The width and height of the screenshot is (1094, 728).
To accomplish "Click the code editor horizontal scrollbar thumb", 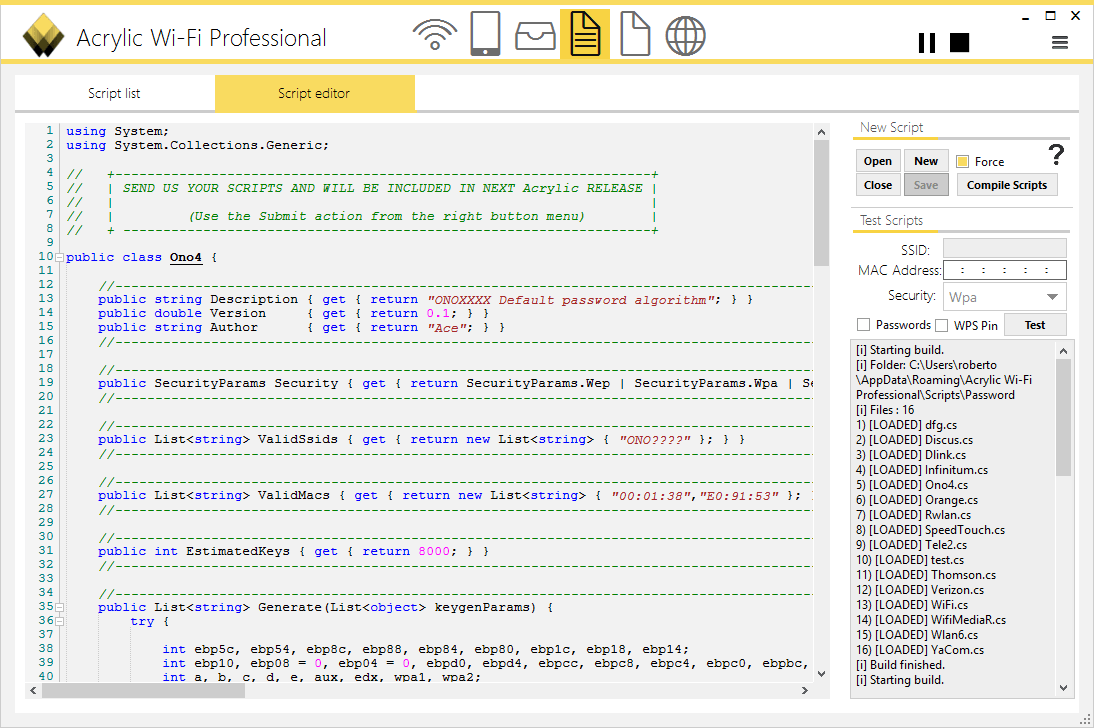I will pyautogui.click(x=144, y=690).
